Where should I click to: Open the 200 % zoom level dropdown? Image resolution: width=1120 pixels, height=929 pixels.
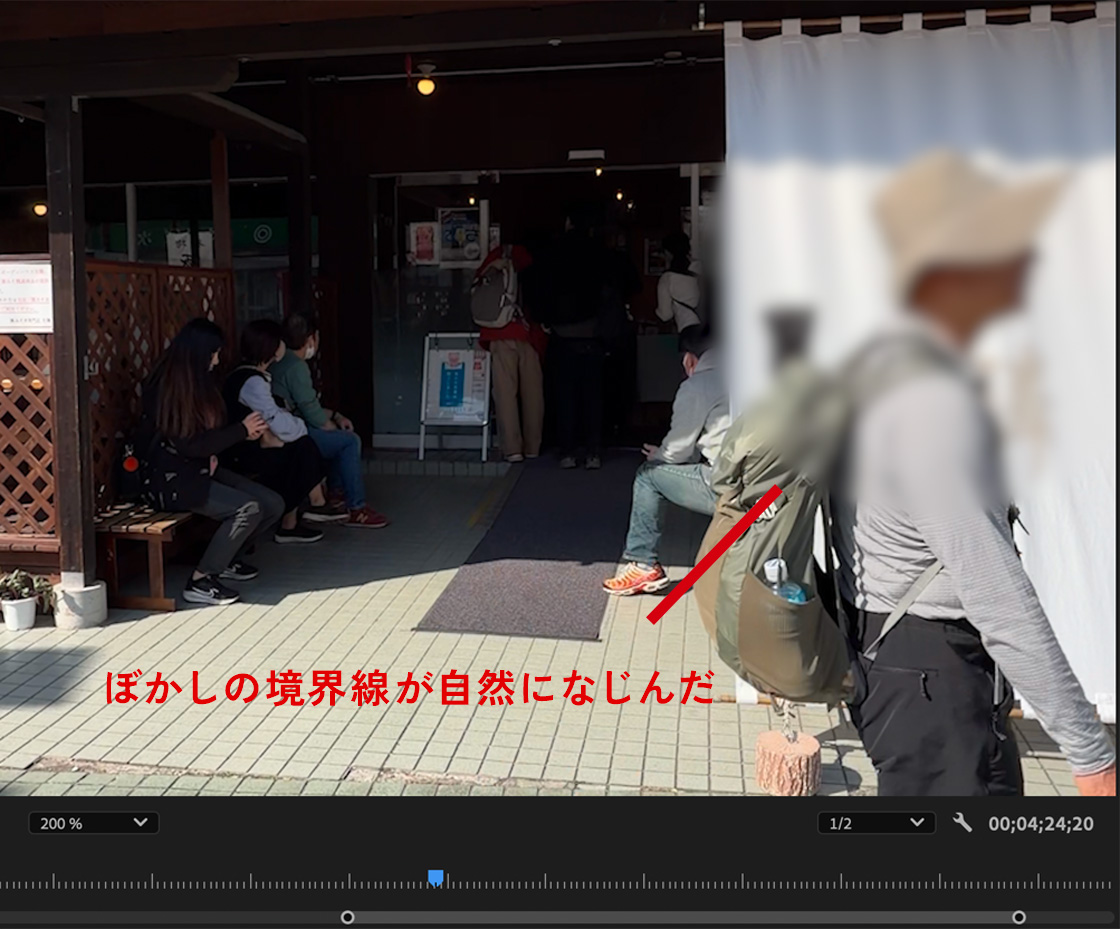(93, 823)
